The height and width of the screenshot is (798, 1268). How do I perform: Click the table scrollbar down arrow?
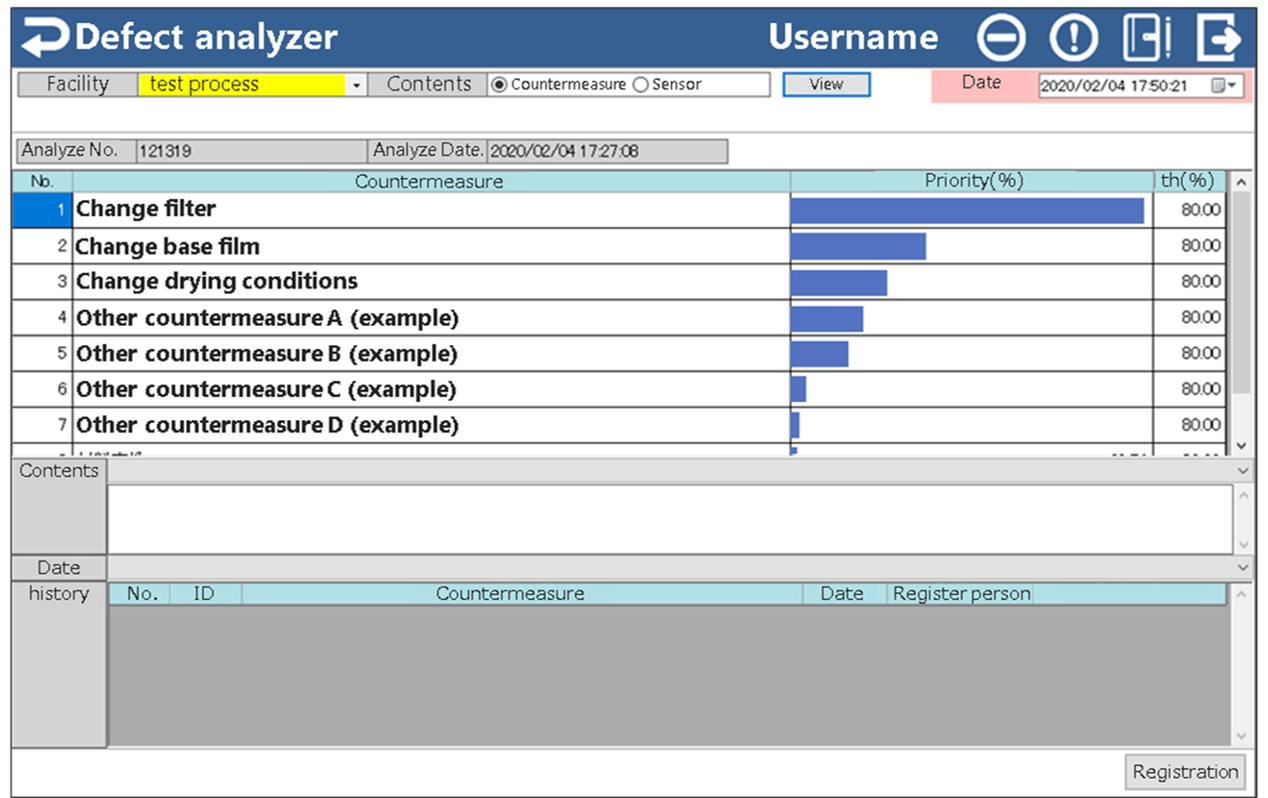1241,446
